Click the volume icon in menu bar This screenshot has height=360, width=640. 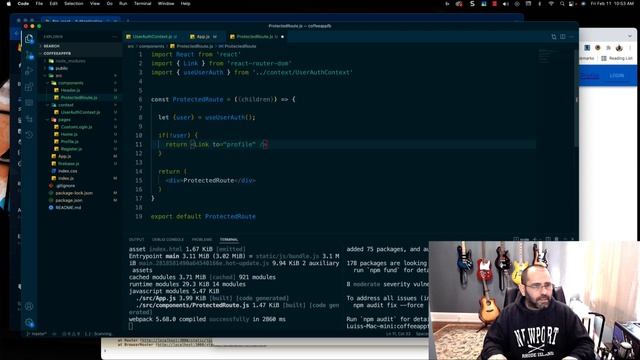506,4
